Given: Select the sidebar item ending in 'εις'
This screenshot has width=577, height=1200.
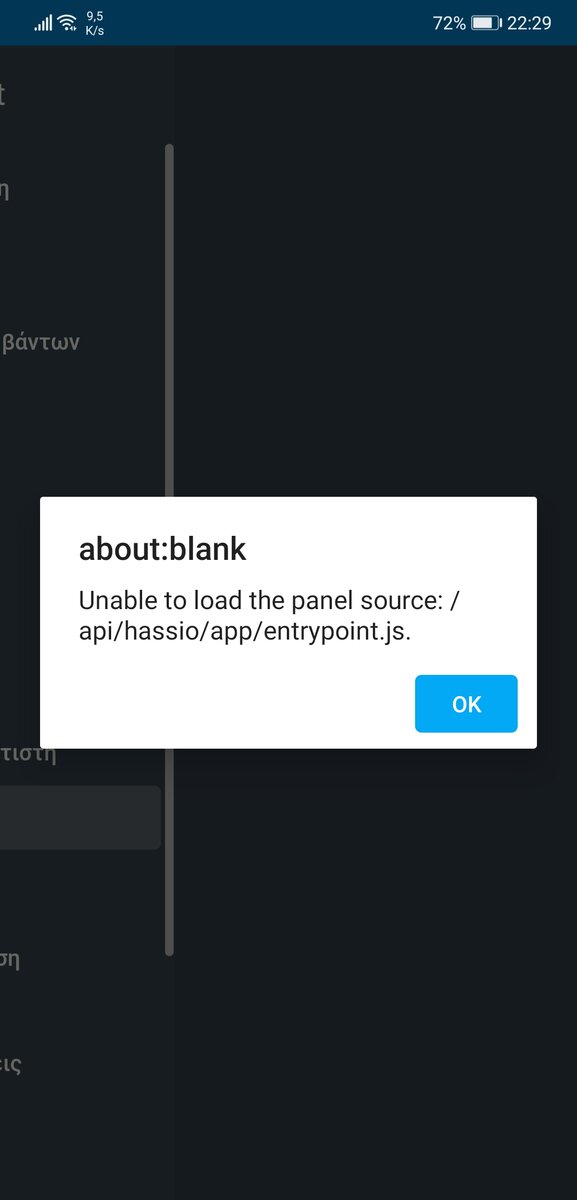Looking at the screenshot, I should pos(11,1063).
